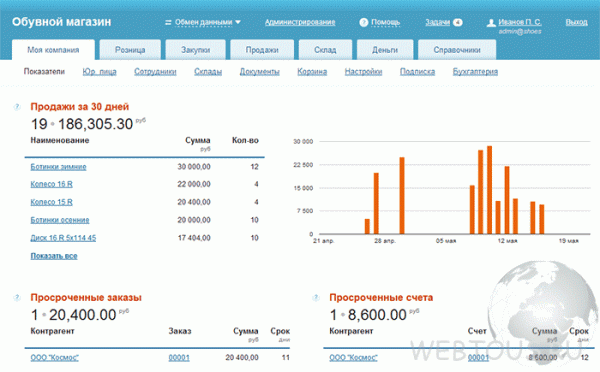Open overdue order number 00001
The image size is (600, 372).
tap(179, 357)
